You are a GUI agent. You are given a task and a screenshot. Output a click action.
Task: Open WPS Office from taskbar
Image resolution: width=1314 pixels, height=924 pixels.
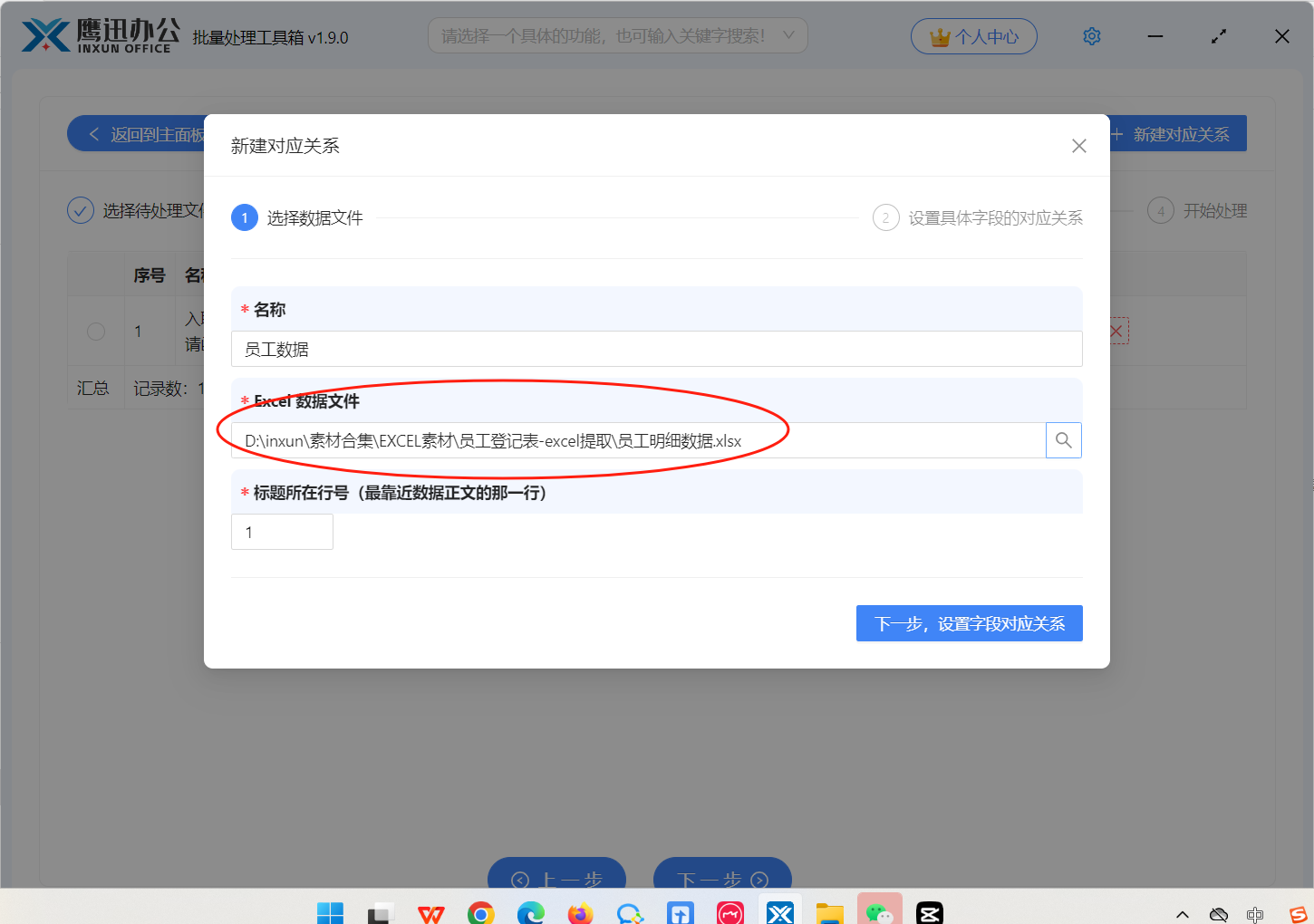coord(430,913)
